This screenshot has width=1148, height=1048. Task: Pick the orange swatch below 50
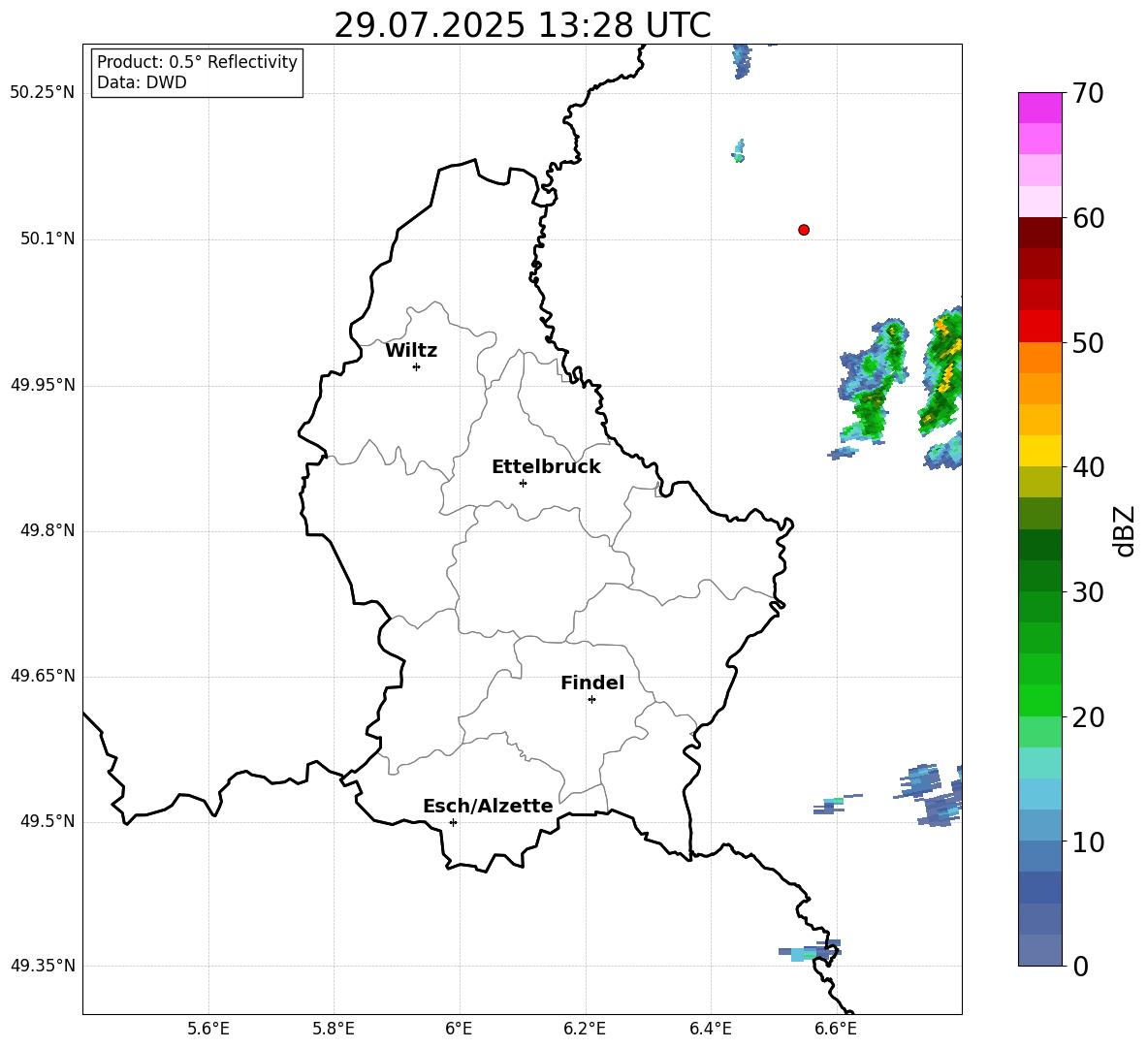pos(1040,358)
